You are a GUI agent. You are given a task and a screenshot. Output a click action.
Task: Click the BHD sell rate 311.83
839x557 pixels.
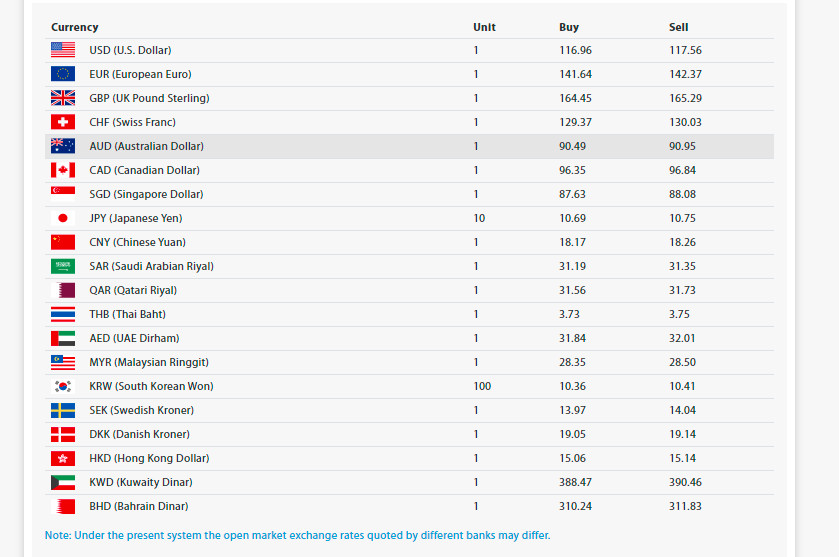pyautogui.click(x=685, y=506)
